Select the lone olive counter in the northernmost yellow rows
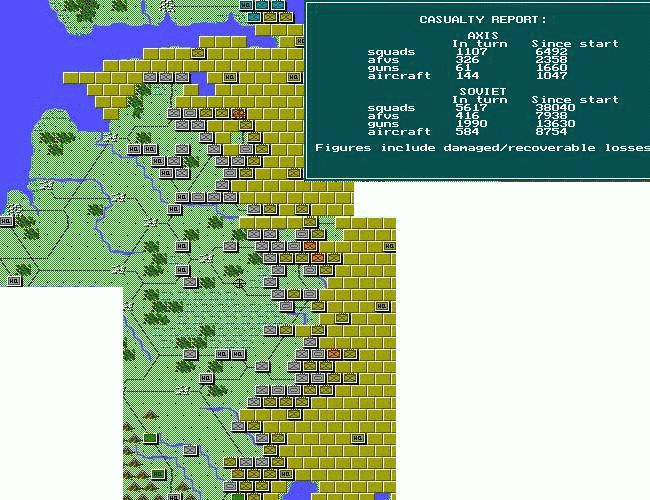650x500 pixels. click(198, 53)
